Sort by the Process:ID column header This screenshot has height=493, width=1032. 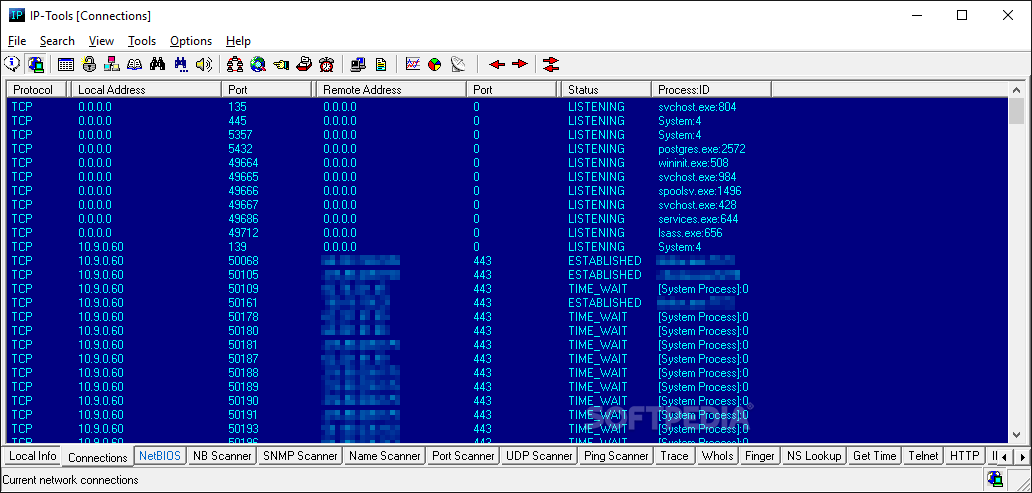point(711,90)
